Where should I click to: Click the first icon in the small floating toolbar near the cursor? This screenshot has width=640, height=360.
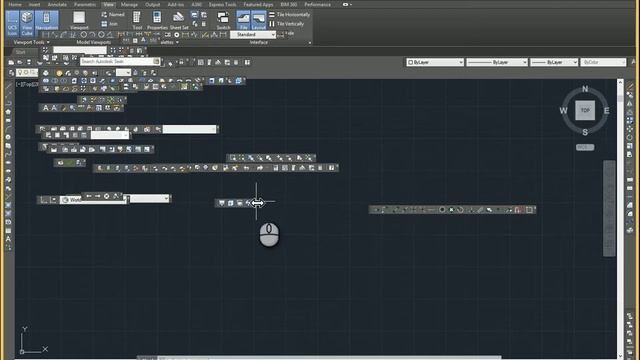coord(222,203)
